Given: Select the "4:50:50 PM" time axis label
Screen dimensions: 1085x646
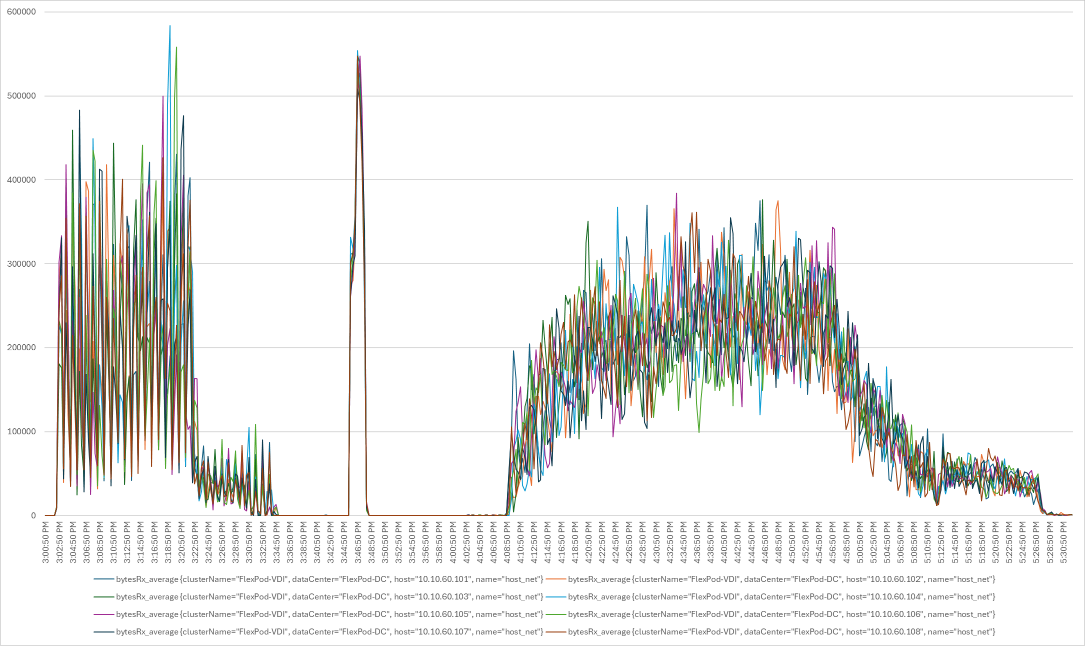Looking at the screenshot, I should pos(792,542).
